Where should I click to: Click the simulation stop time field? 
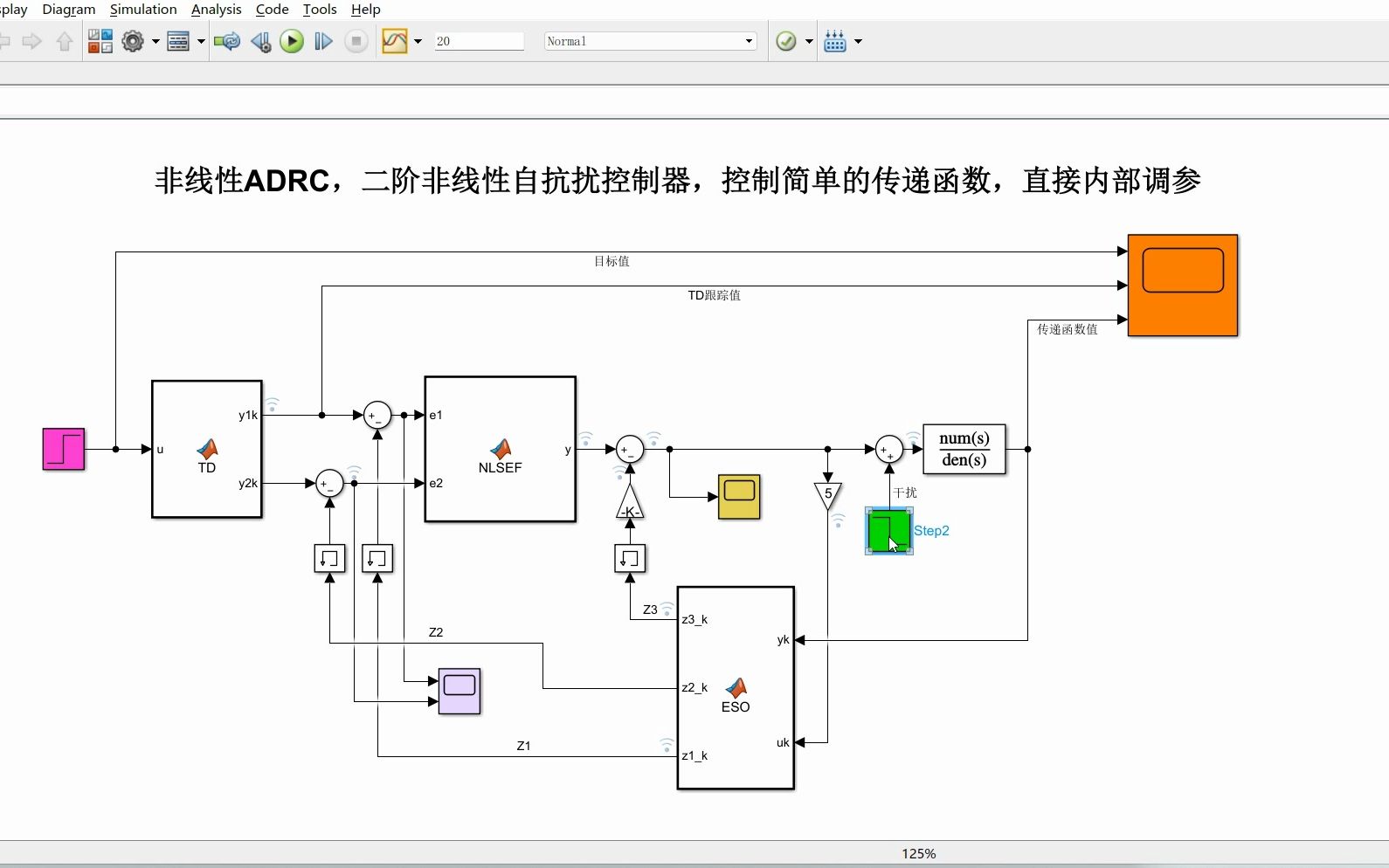tap(479, 41)
